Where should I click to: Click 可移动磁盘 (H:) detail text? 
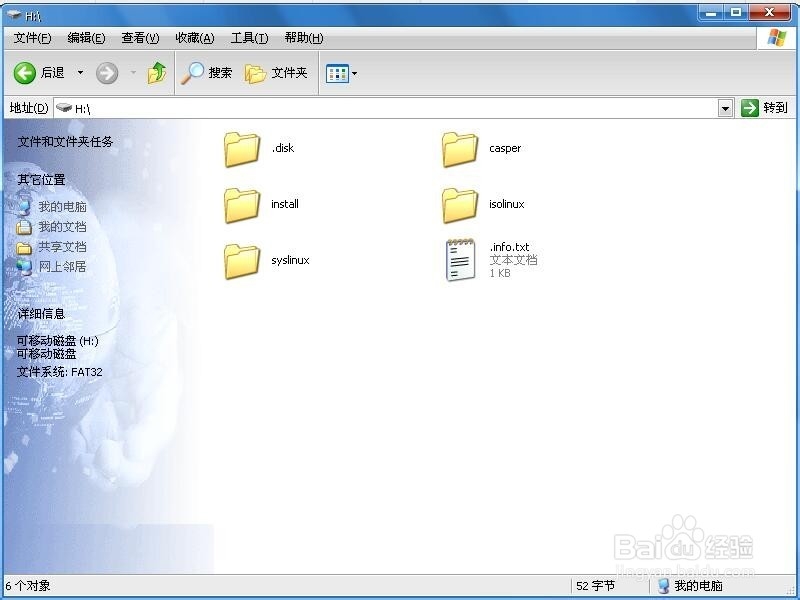point(58,341)
